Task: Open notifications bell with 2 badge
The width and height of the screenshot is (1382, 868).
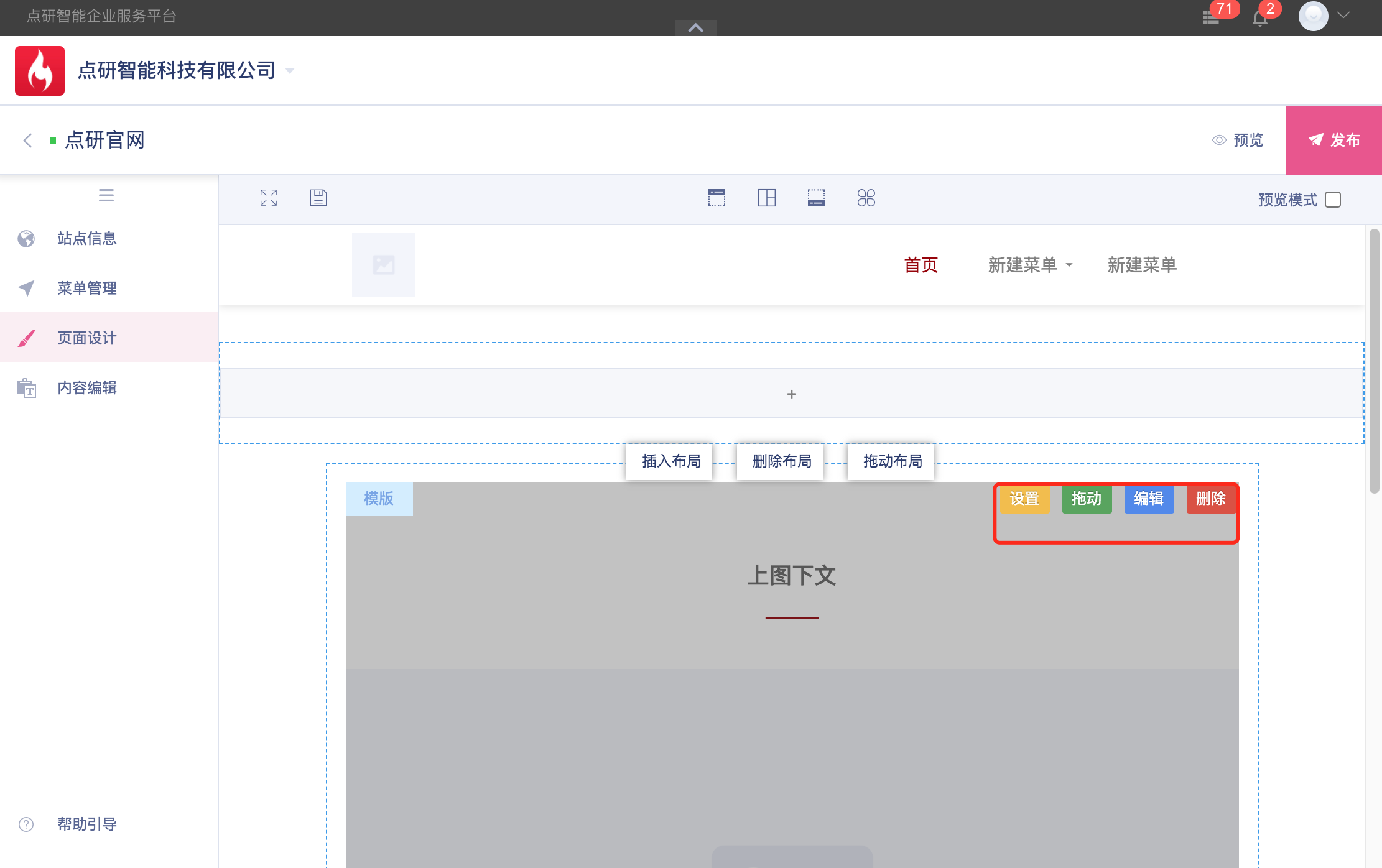Action: (1260, 17)
